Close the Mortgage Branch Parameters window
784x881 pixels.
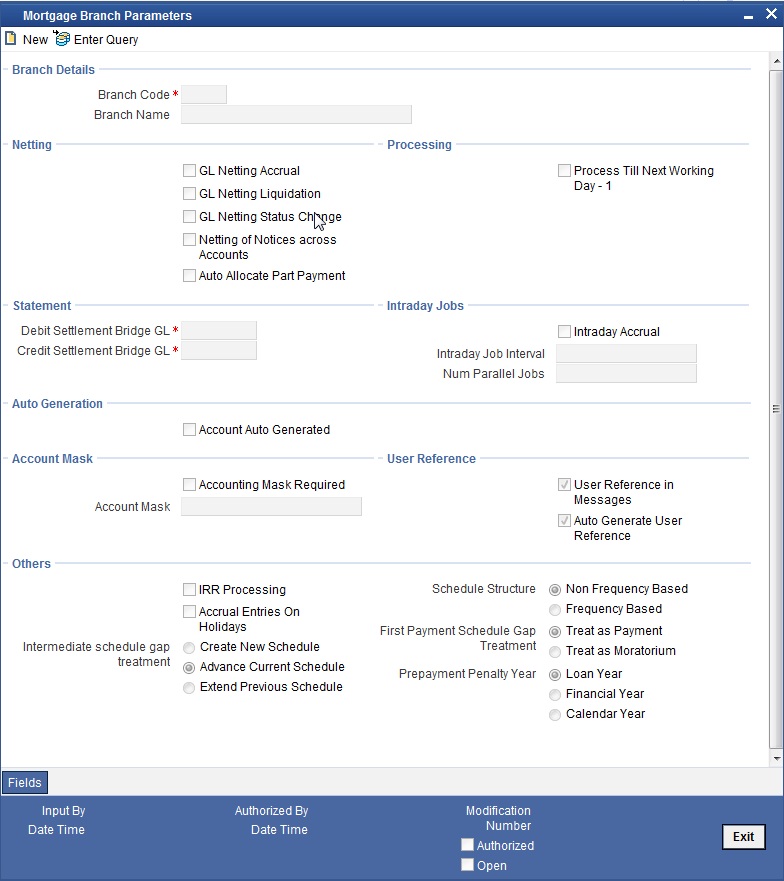tap(771, 14)
